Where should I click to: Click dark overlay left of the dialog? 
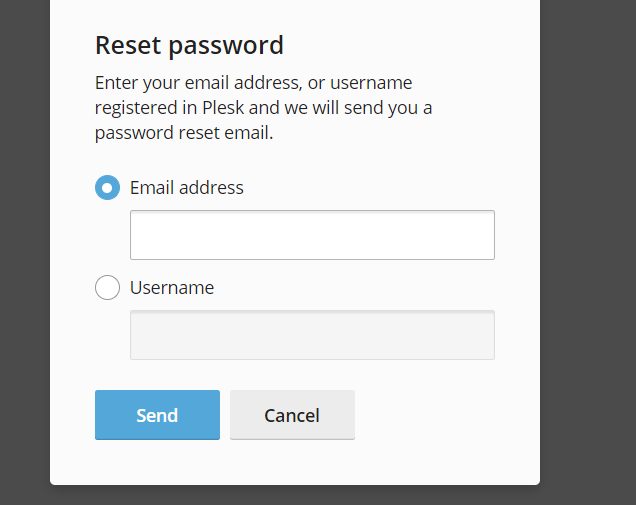[x=25, y=243]
